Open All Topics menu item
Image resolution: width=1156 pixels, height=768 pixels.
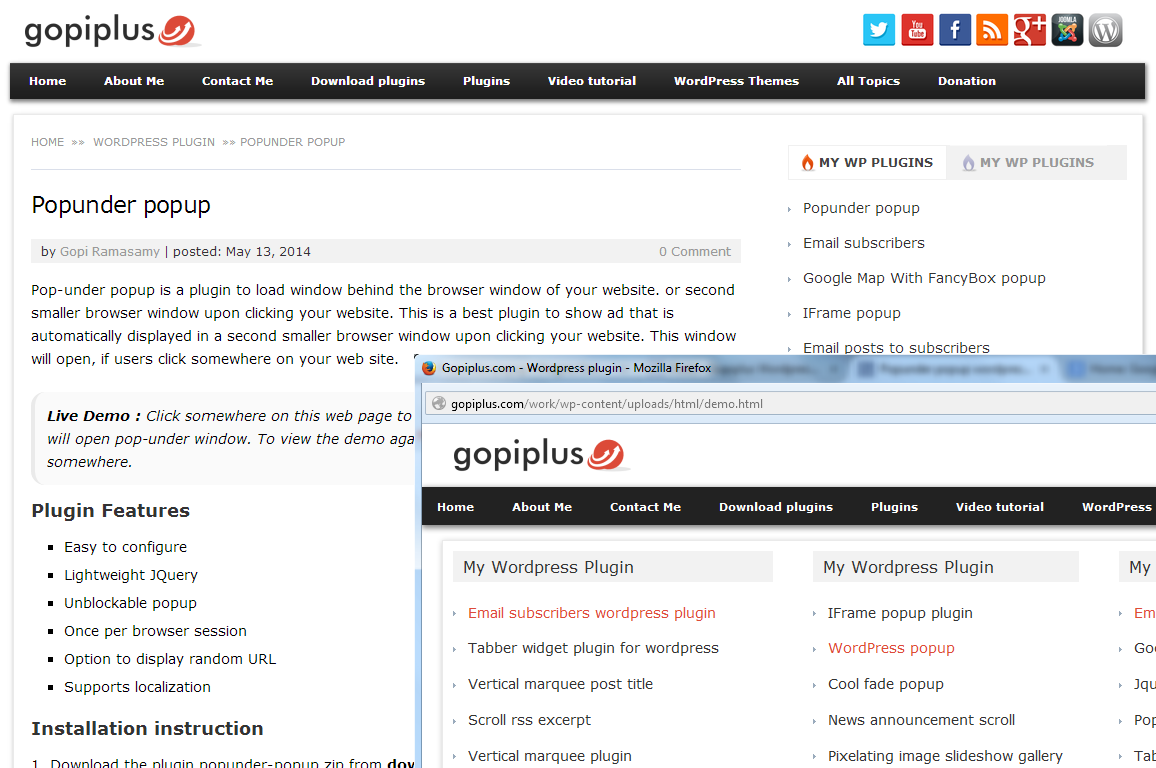[x=868, y=81]
